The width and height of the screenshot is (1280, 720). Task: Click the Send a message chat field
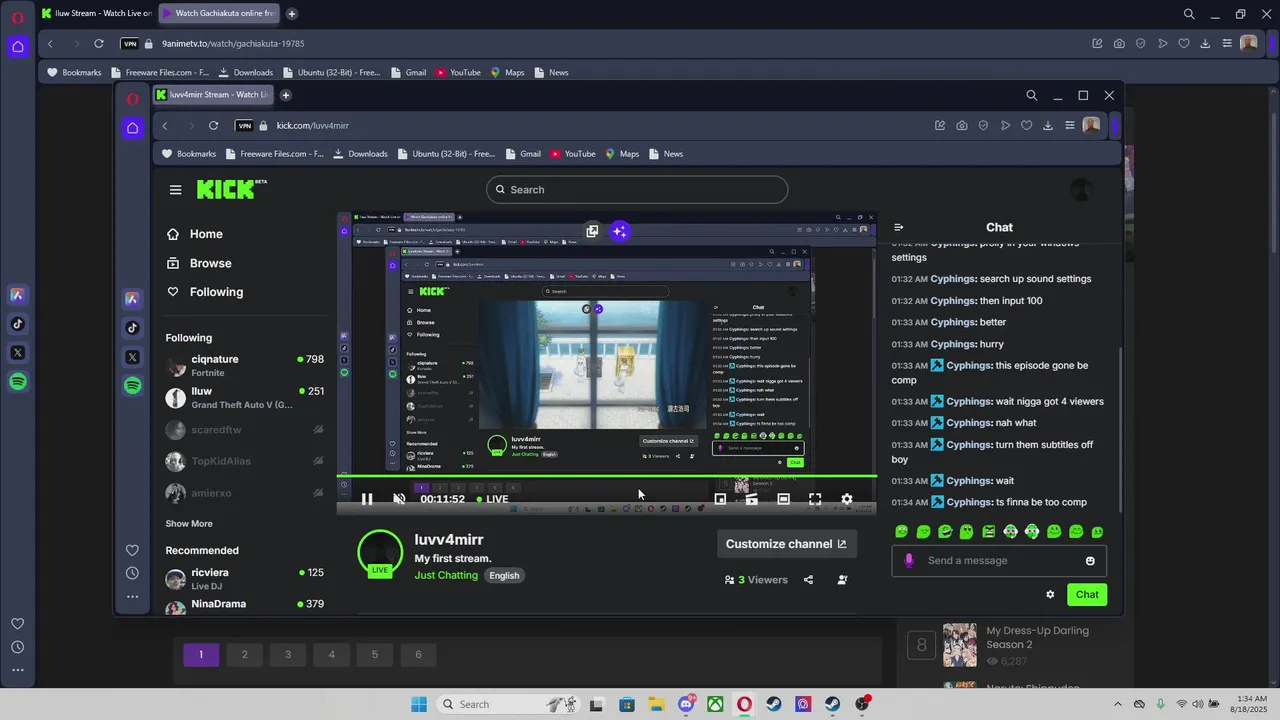[1000, 561]
